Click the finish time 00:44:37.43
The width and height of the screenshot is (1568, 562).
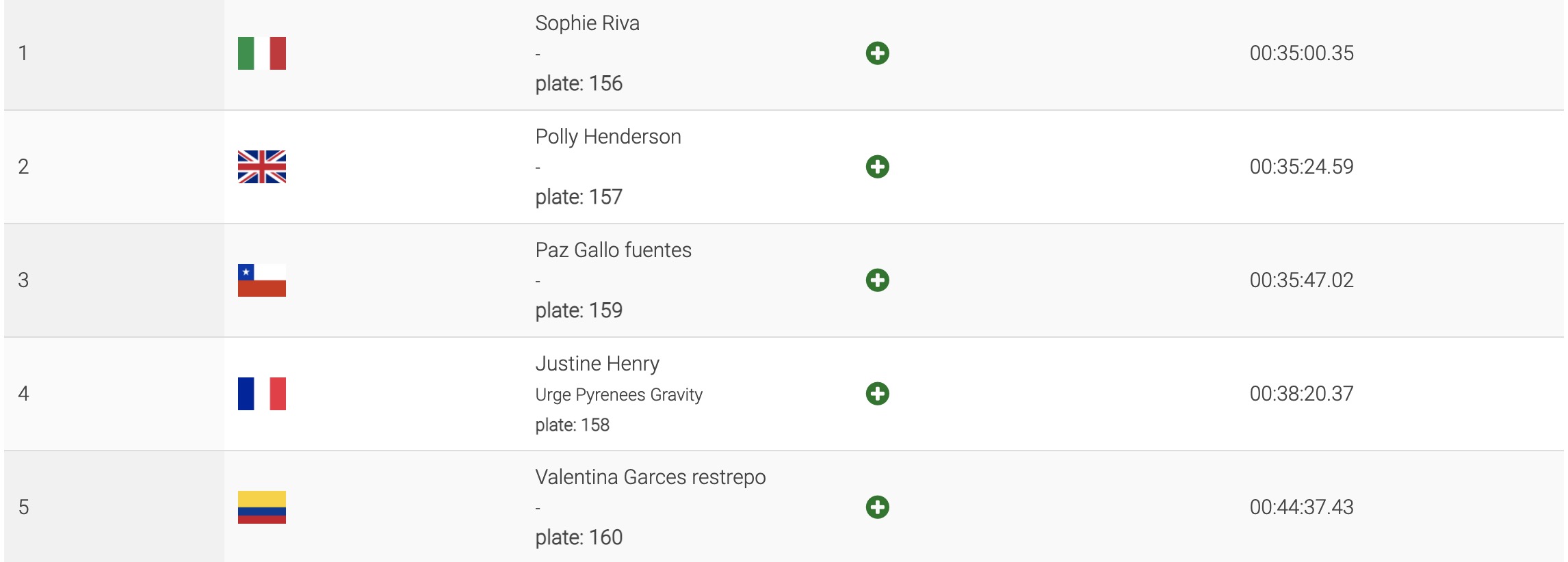click(1301, 507)
